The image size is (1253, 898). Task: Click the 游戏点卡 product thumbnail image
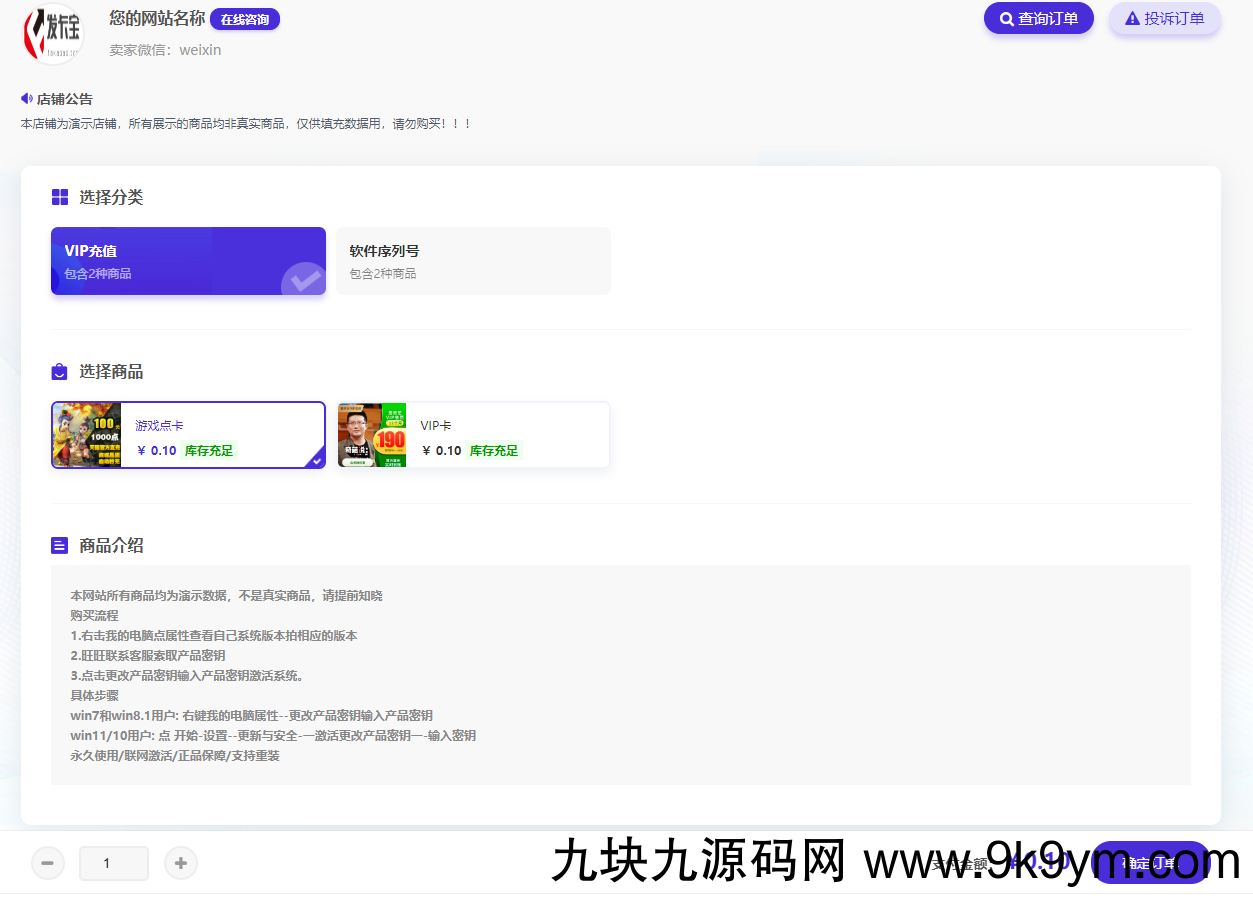[x=87, y=435]
